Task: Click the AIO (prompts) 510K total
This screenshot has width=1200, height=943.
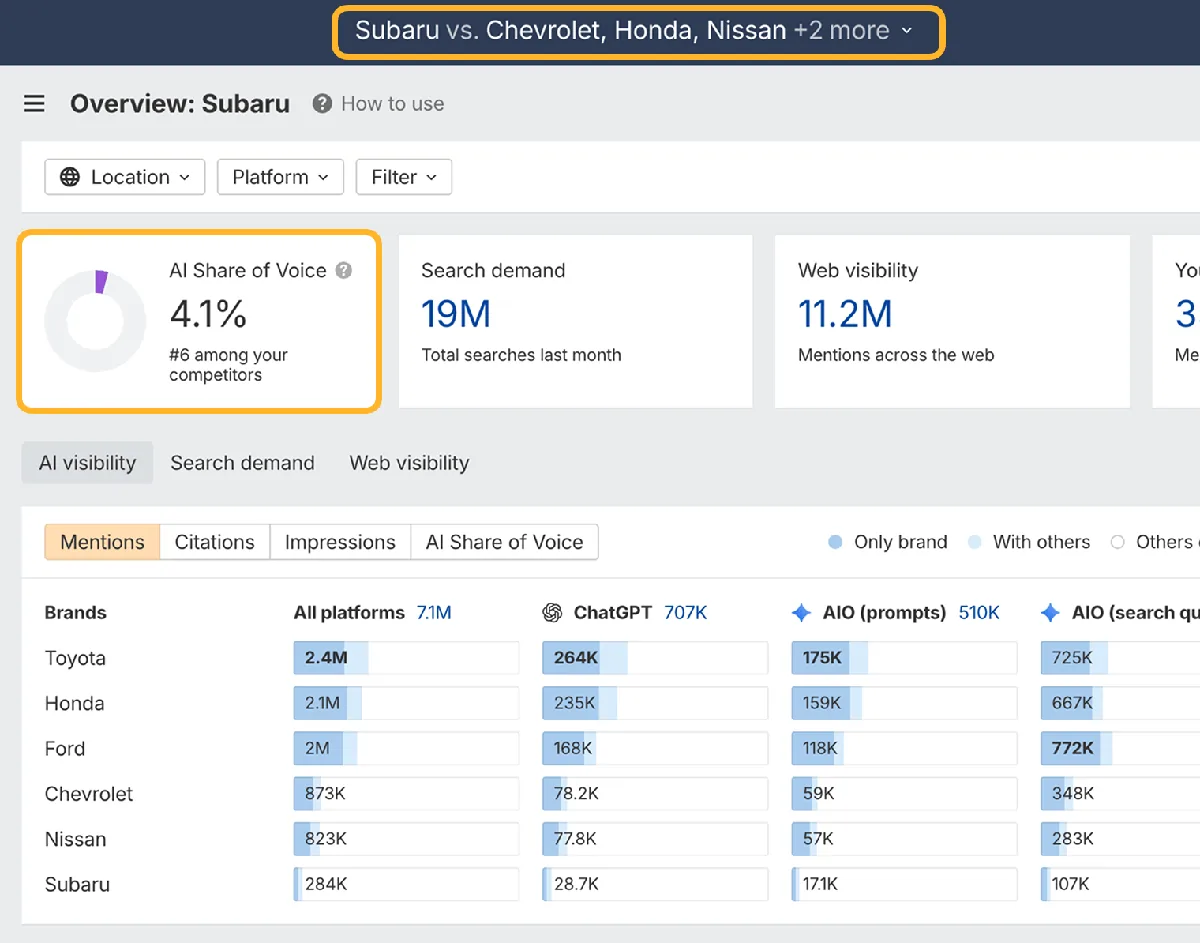Action: (979, 613)
